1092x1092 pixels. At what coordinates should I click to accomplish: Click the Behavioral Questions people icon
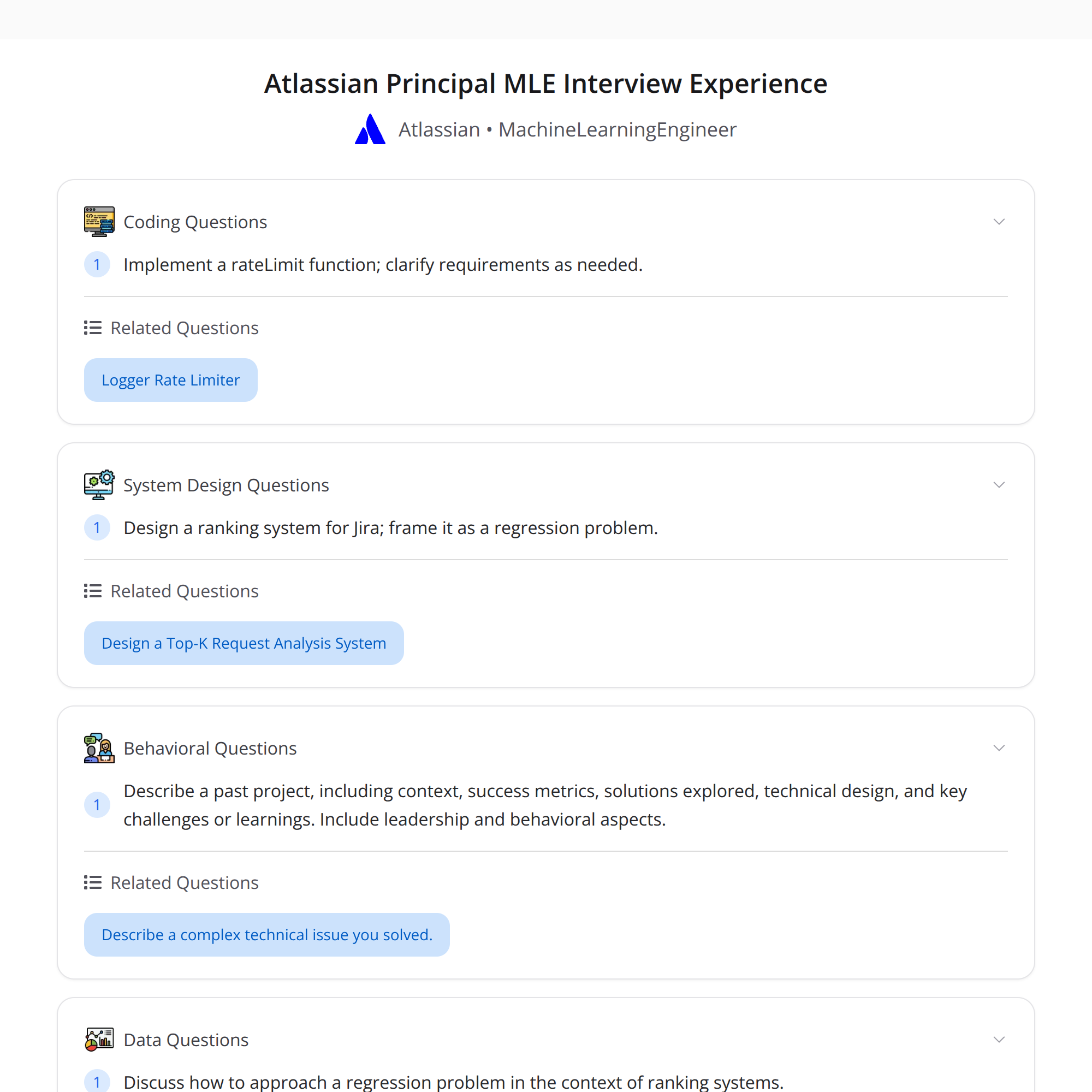point(99,748)
